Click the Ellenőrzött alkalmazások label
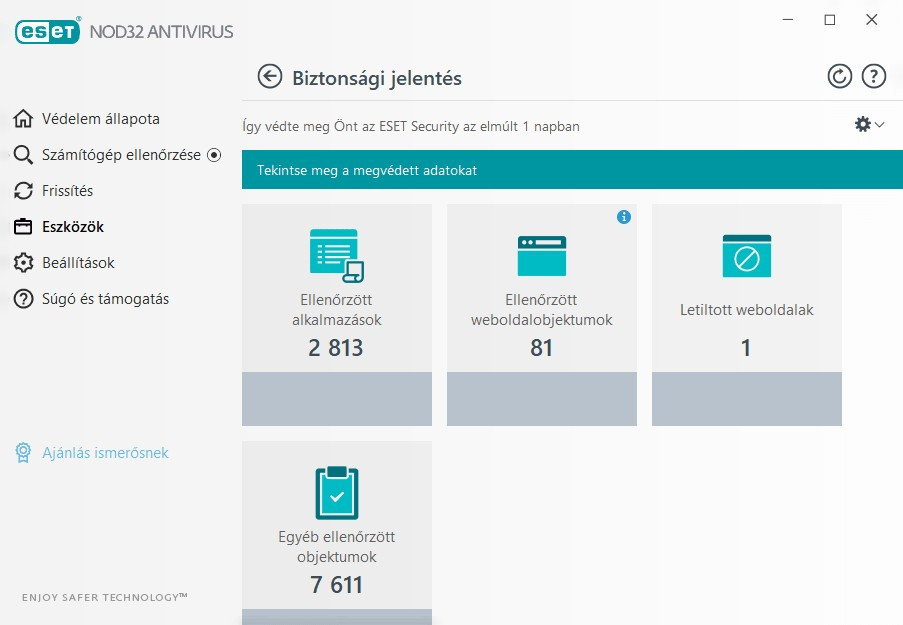 tap(336, 310)
